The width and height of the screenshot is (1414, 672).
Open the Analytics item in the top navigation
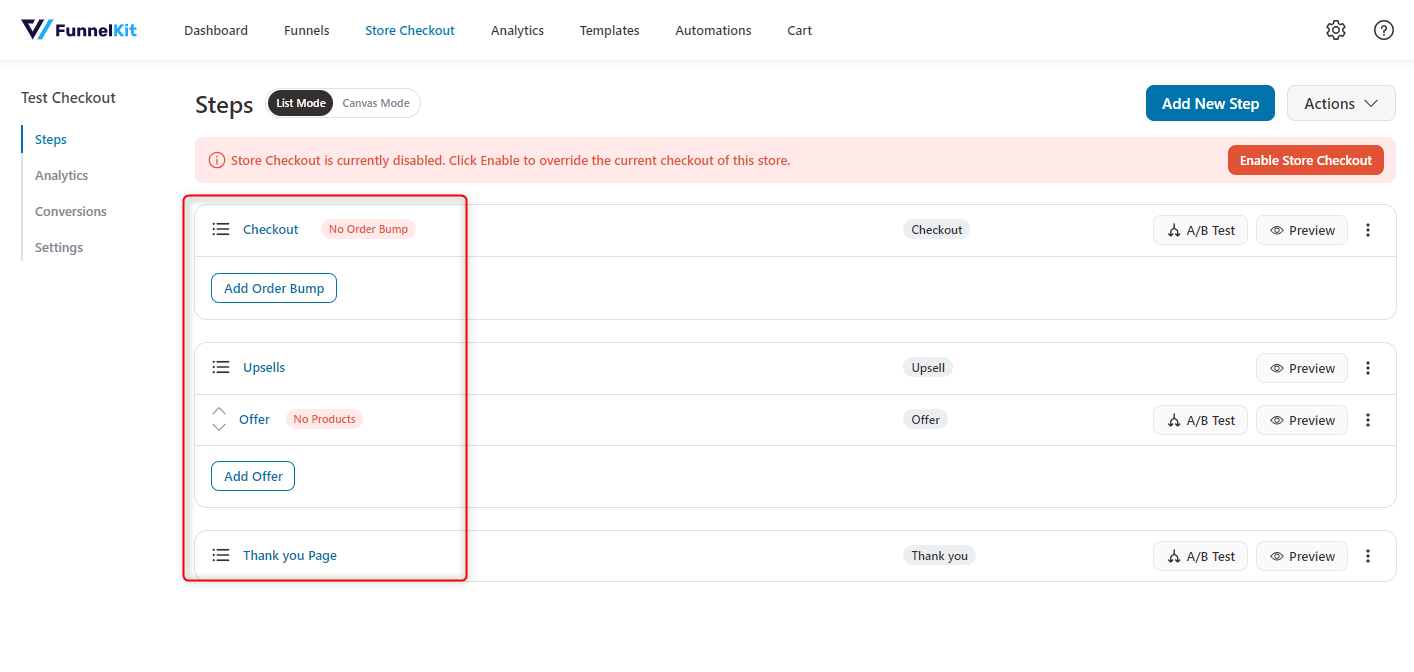(x=517, y=30)
